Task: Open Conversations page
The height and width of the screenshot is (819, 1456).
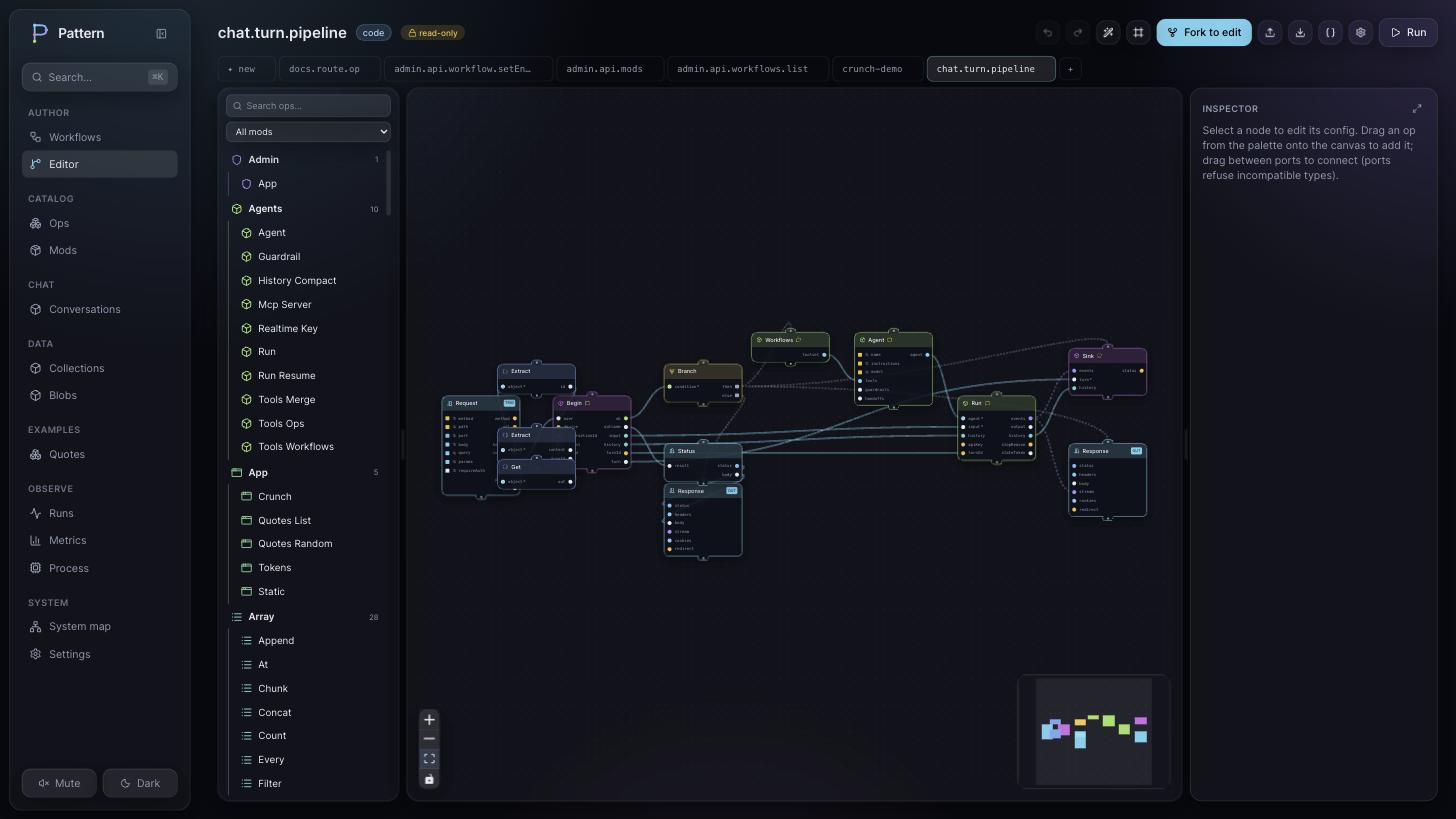Action: pos(100,309)
